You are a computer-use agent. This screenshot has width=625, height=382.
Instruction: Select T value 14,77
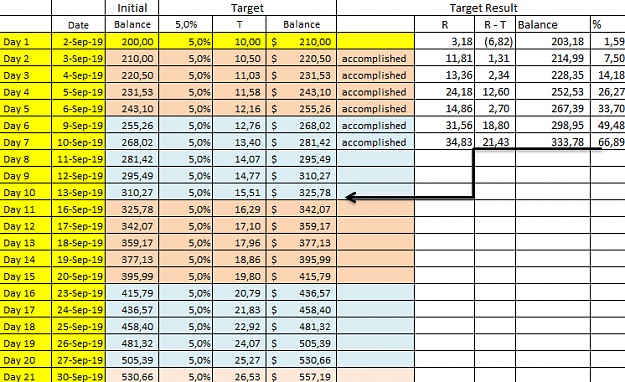pyautogui.click(x=239, y=175)
